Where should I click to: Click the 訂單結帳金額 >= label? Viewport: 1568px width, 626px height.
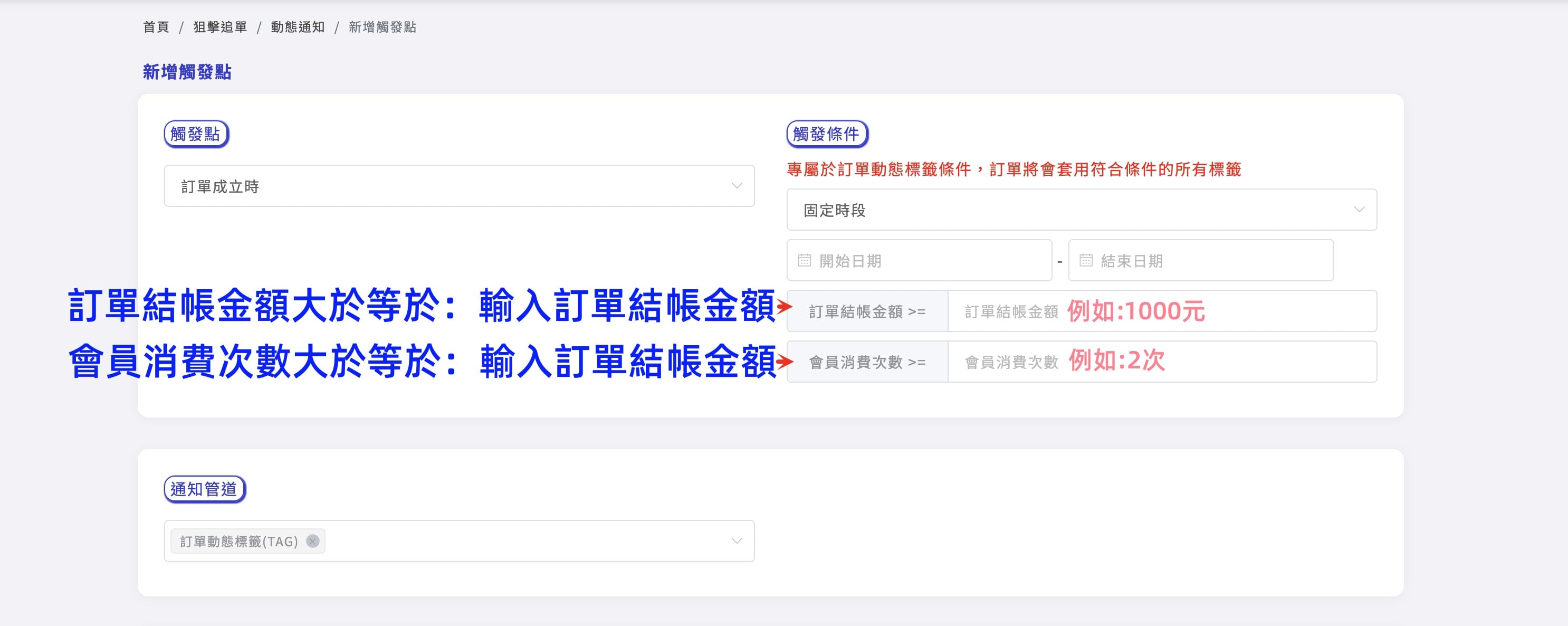[x=867, y=310]
